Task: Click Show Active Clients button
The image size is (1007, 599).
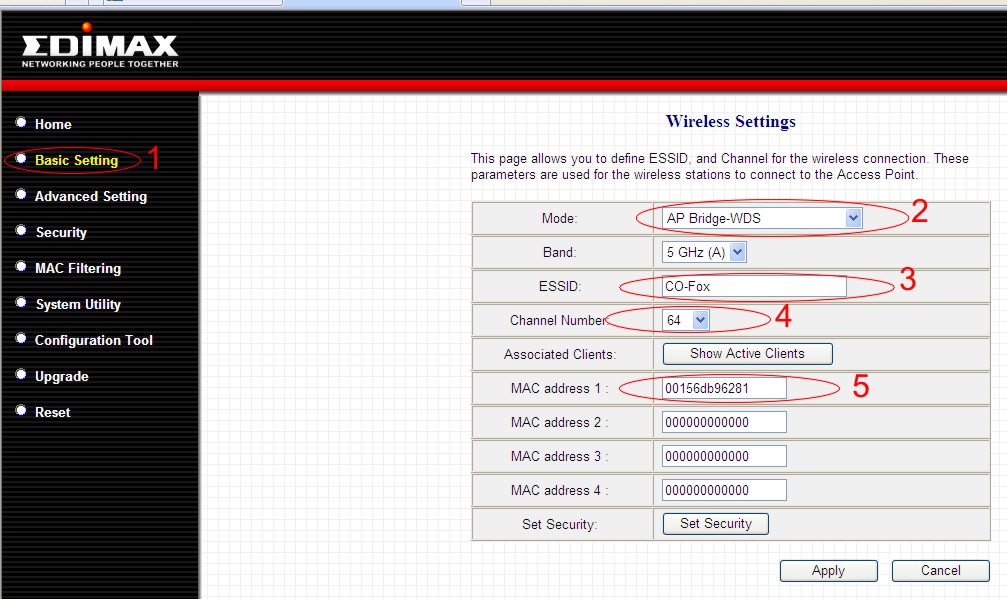Action: 748,354
